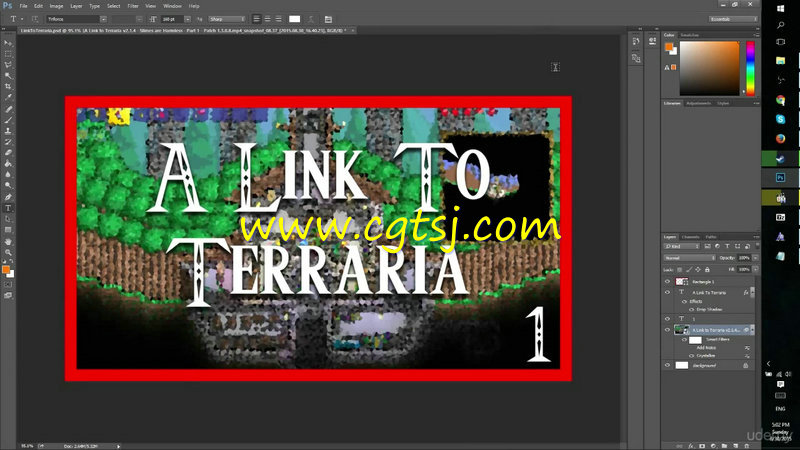
Task: Select the Rectangle shape tool
Action: (x=8, y=230)
